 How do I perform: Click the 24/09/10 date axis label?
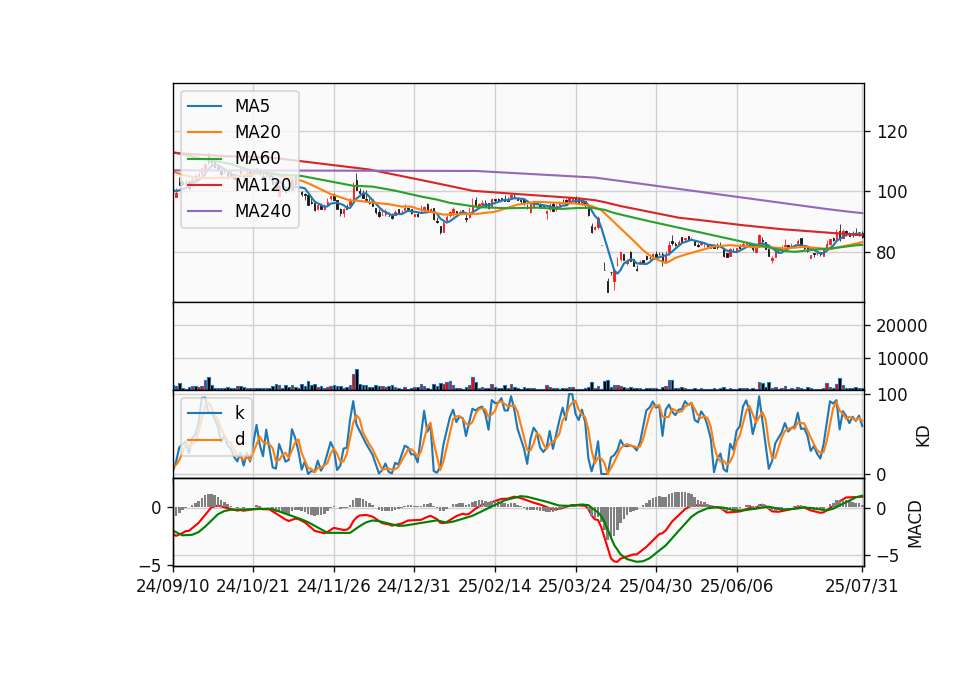tap(173, 586)
